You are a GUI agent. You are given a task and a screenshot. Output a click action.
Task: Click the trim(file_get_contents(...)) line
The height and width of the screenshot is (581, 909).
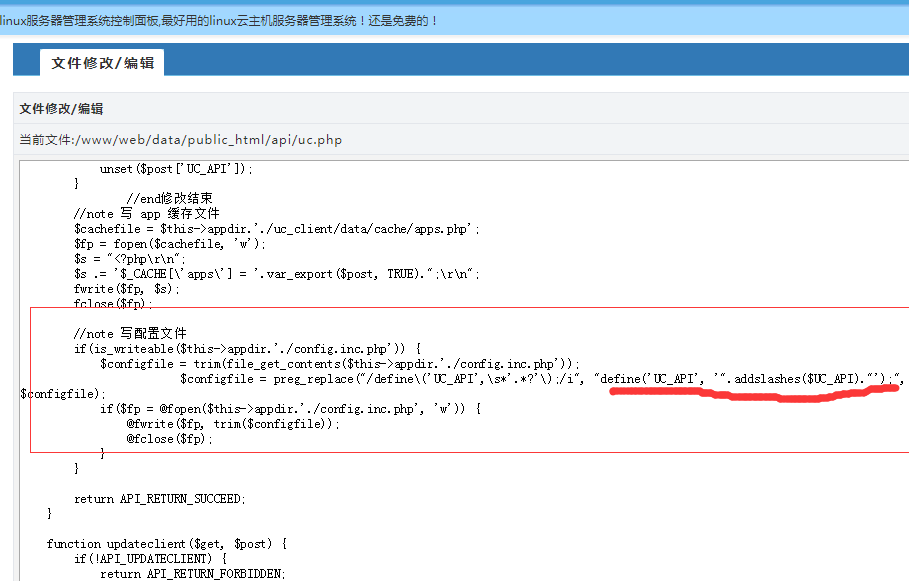(x=340, y=364)
